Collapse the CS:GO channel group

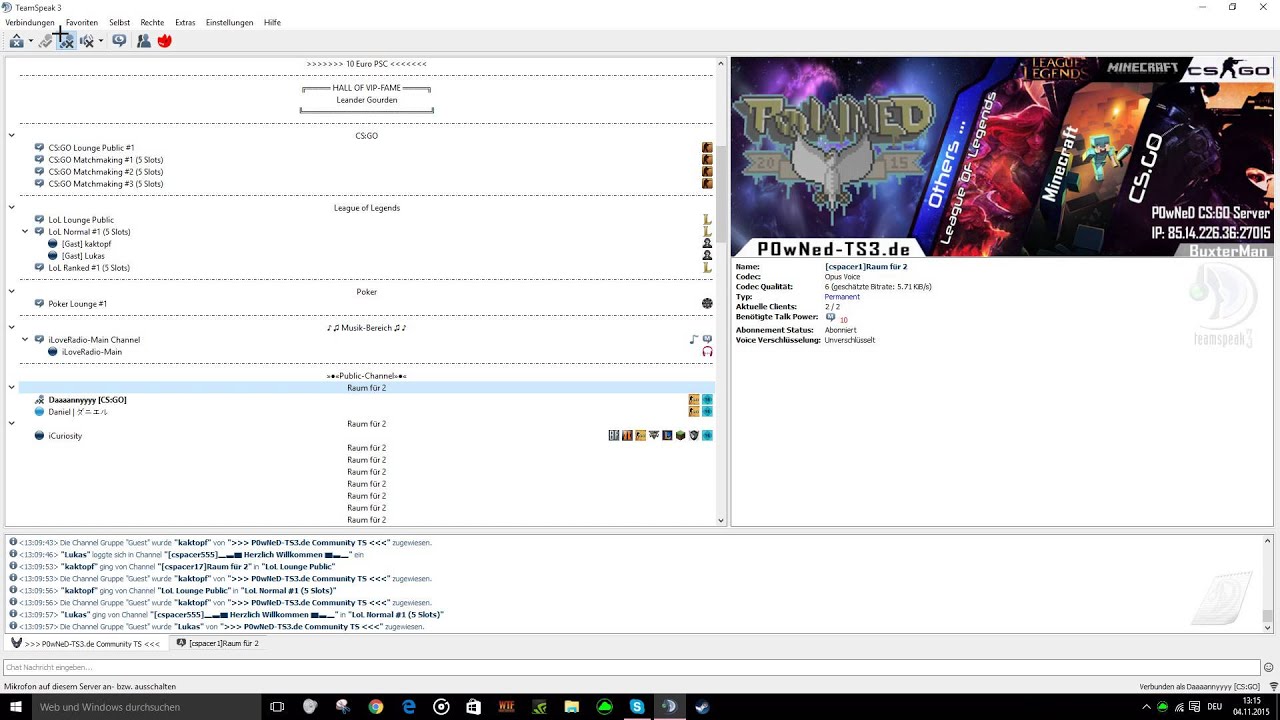(12, 136)
